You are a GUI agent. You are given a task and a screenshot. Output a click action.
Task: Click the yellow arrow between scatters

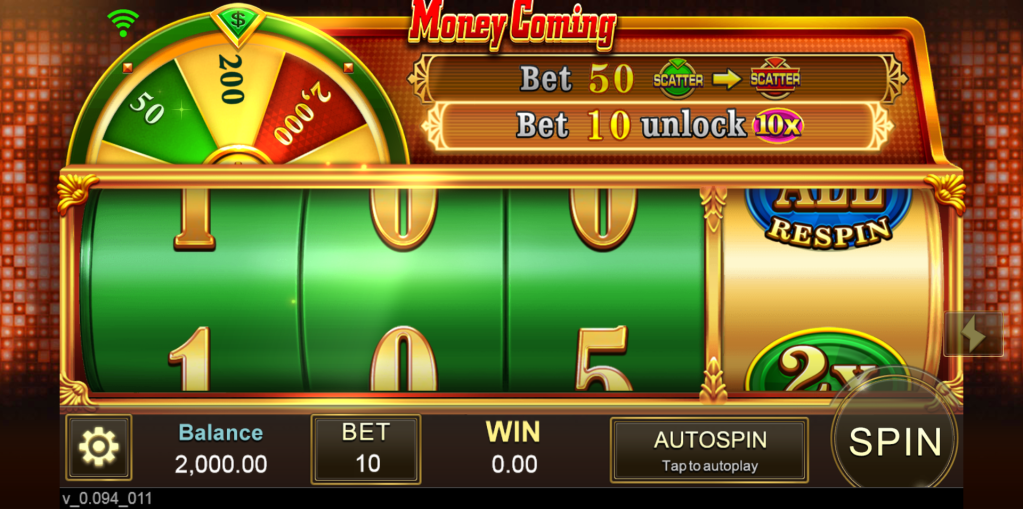pyautogui.click(x=726, y=80)
